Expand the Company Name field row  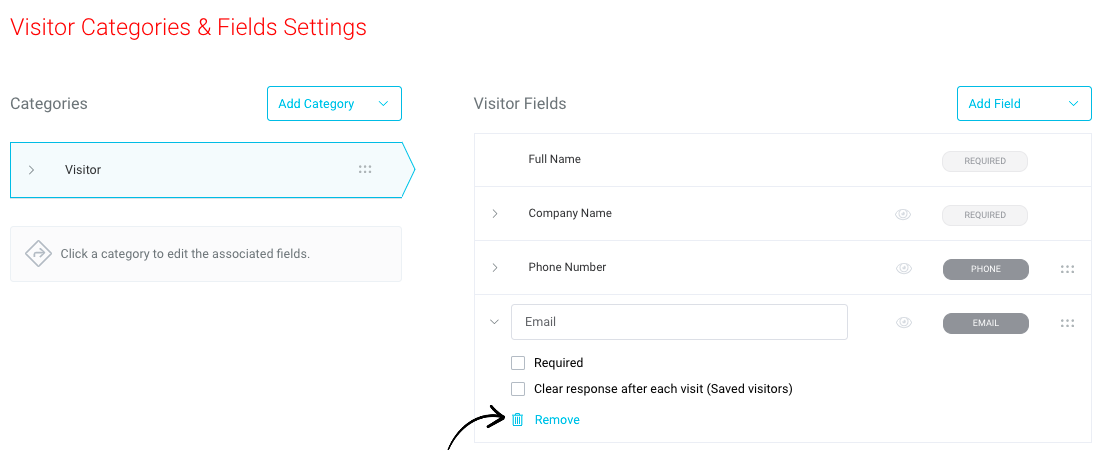pos(495,213)
